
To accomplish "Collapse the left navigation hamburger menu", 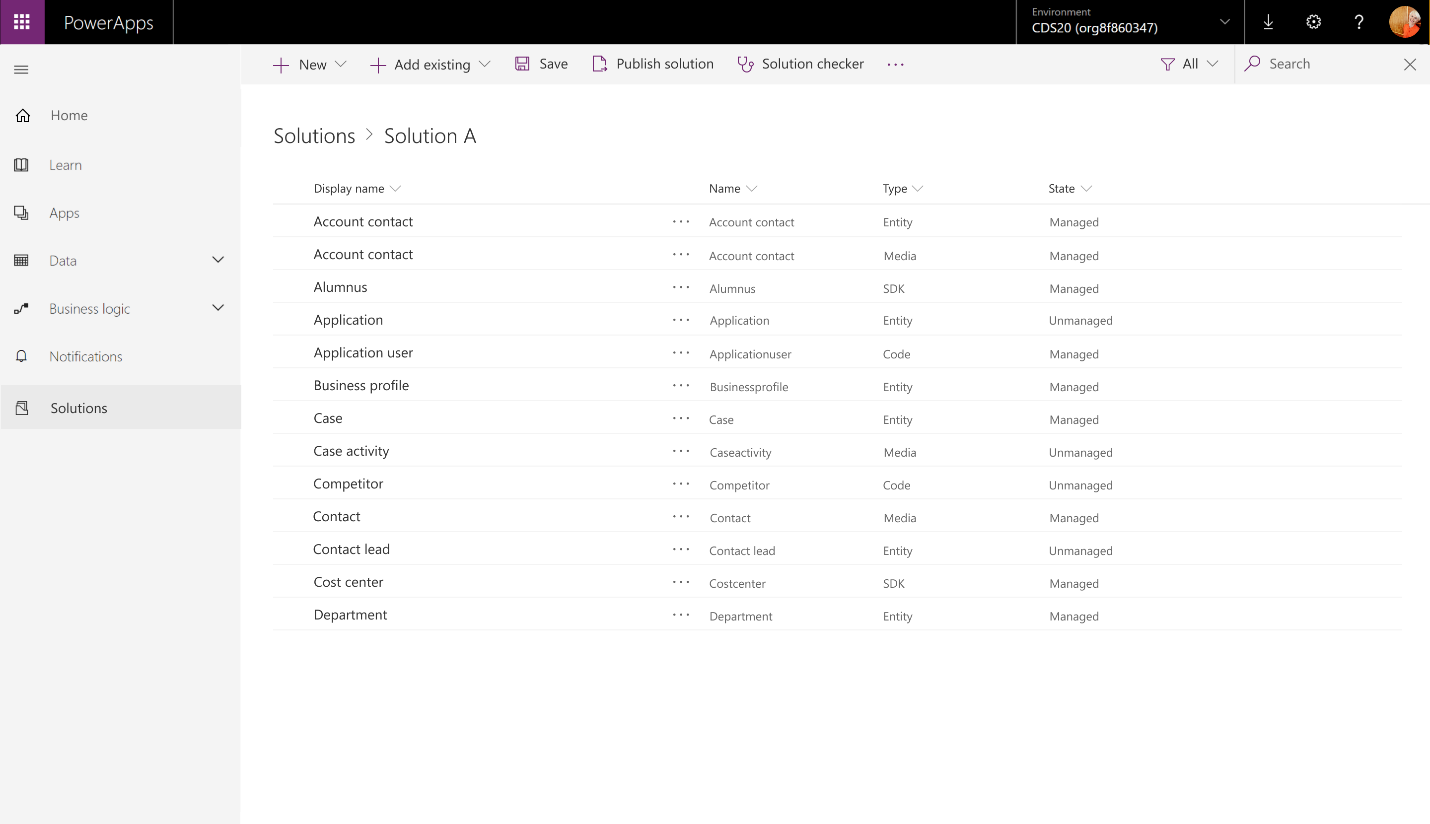I will click(21, 70).
